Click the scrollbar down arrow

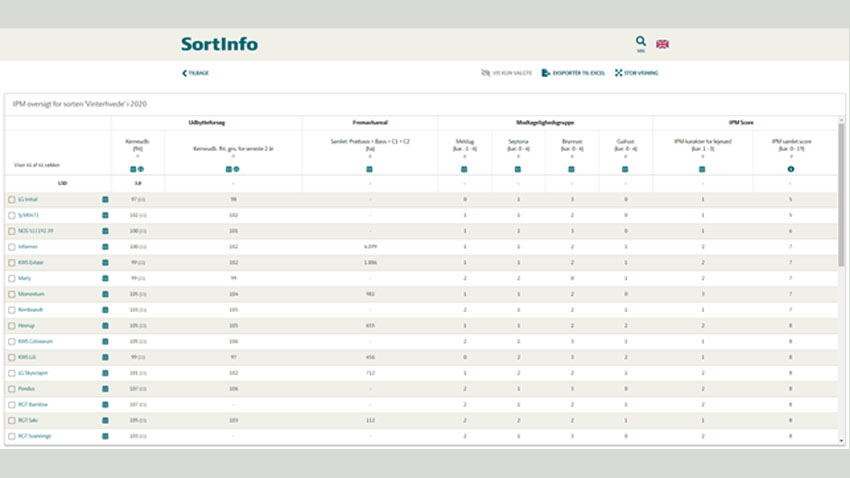[x=841, y=441]
